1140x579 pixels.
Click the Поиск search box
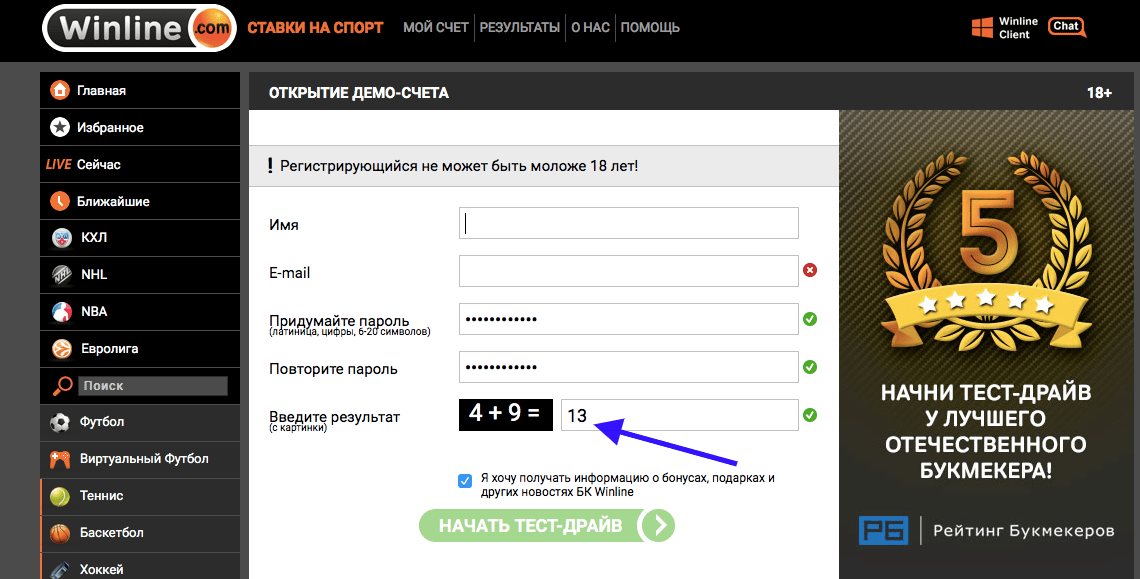tap(153, 386)
